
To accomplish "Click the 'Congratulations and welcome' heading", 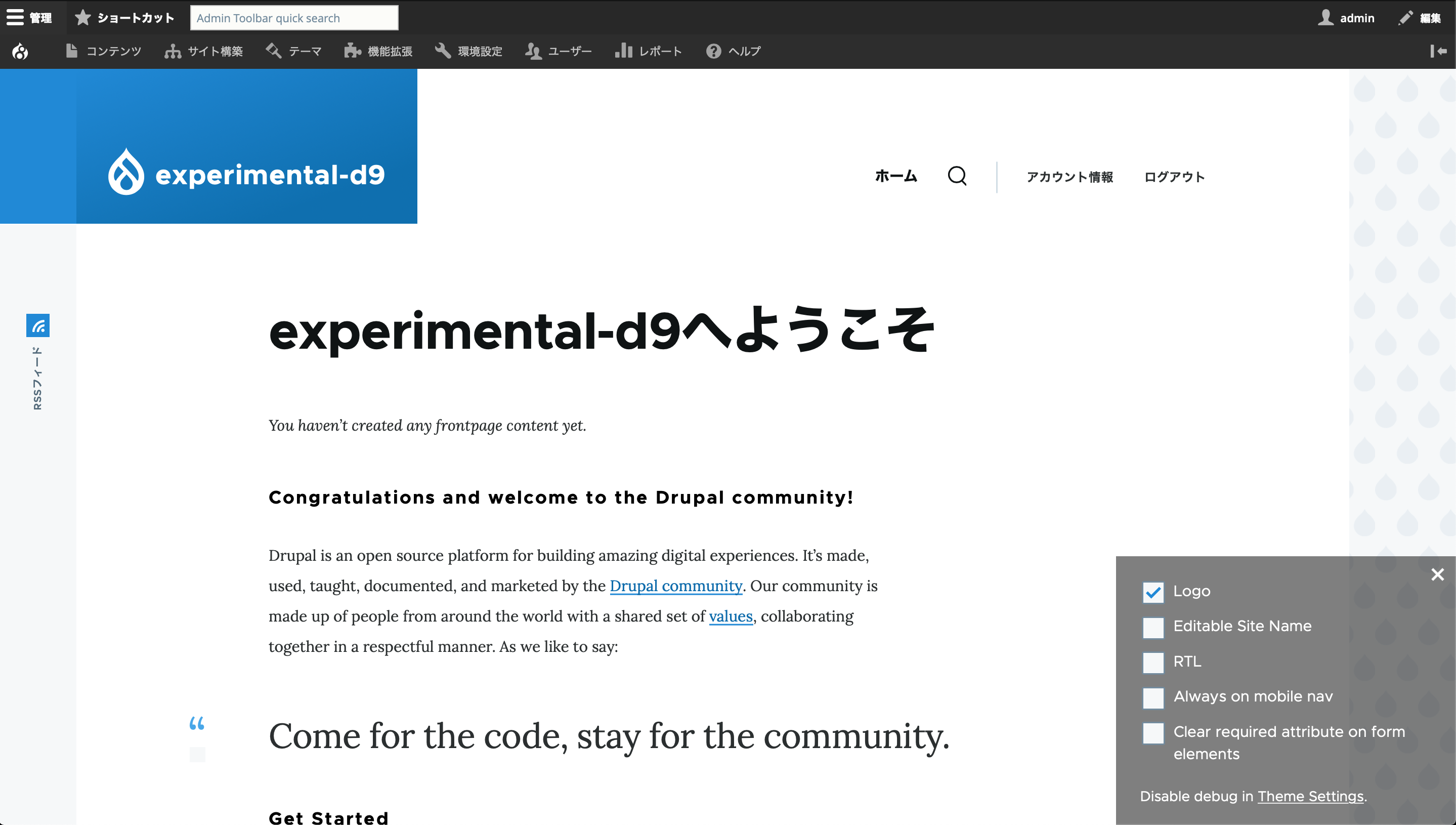I will pos(561,498).
